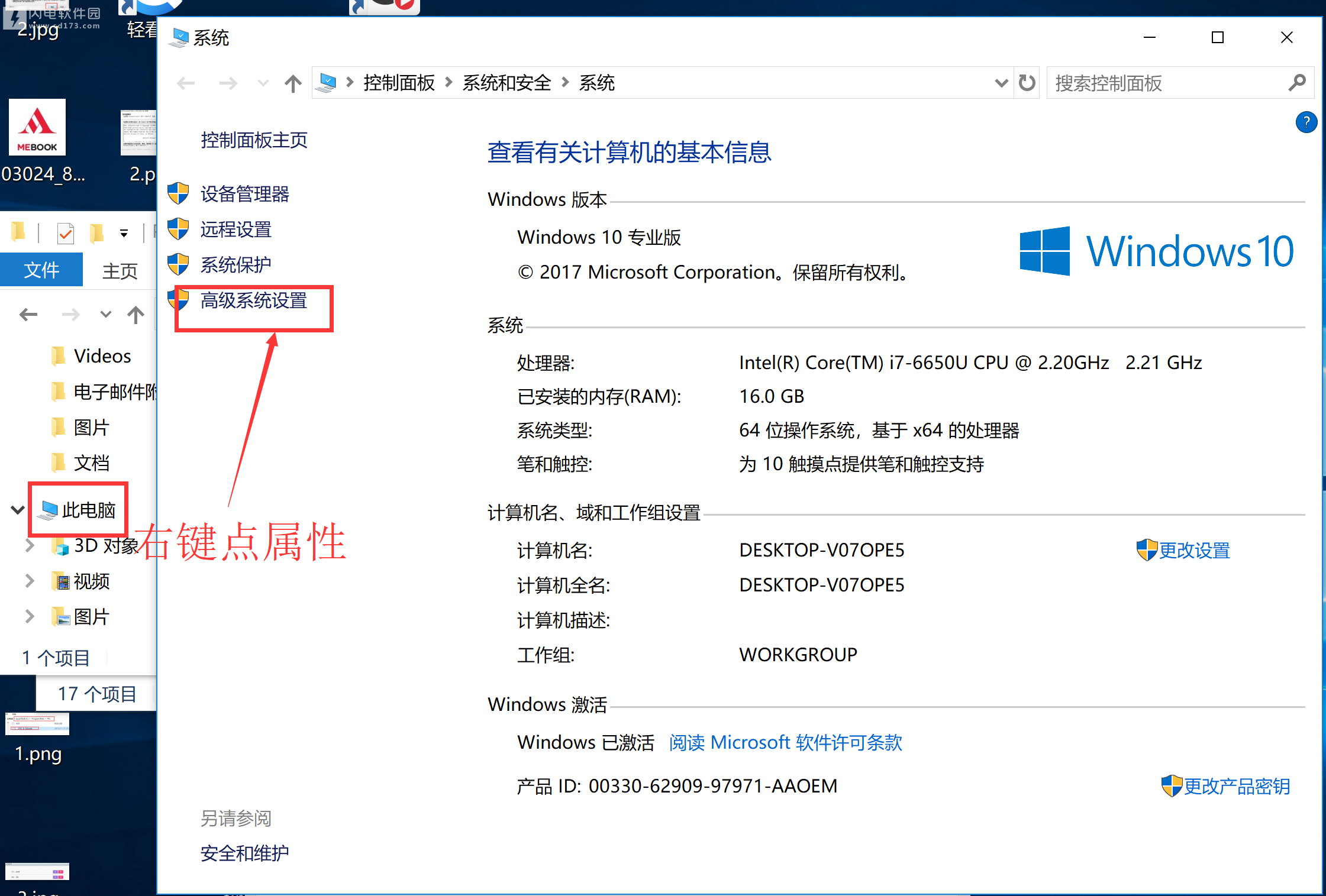The width and height of the screenshot is (1326, 896).
Task: Select Videos folder in Explorer tree
Action: point(92,356)
